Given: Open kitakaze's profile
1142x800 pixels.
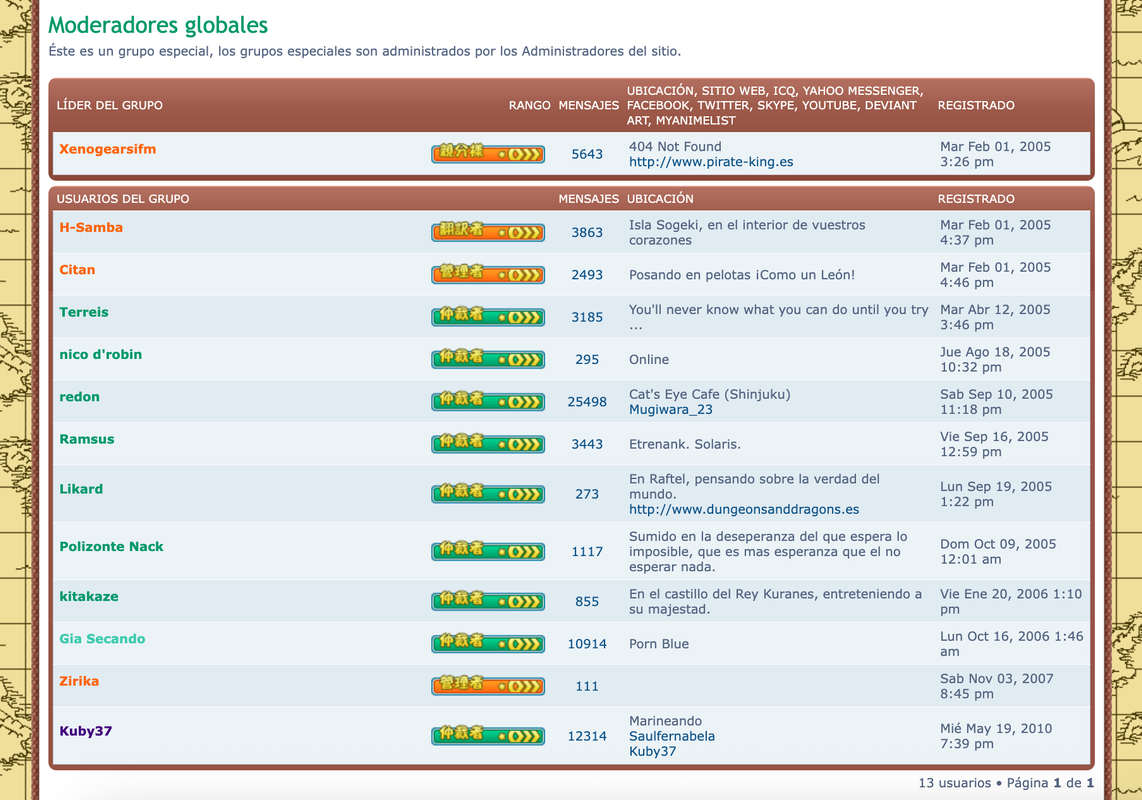Looking at the screenshot, I should (89, 596).
